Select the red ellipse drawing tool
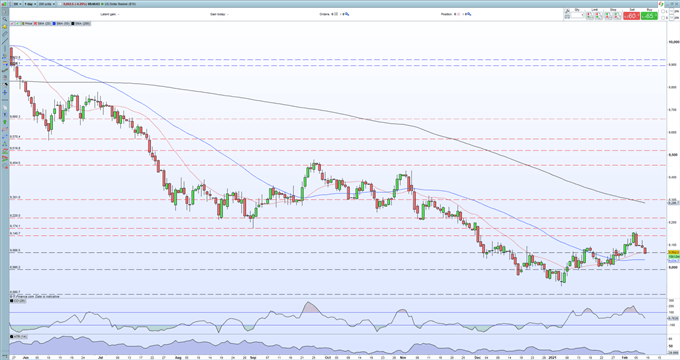Viewport: 680px width, 360px height. (5, 129)
